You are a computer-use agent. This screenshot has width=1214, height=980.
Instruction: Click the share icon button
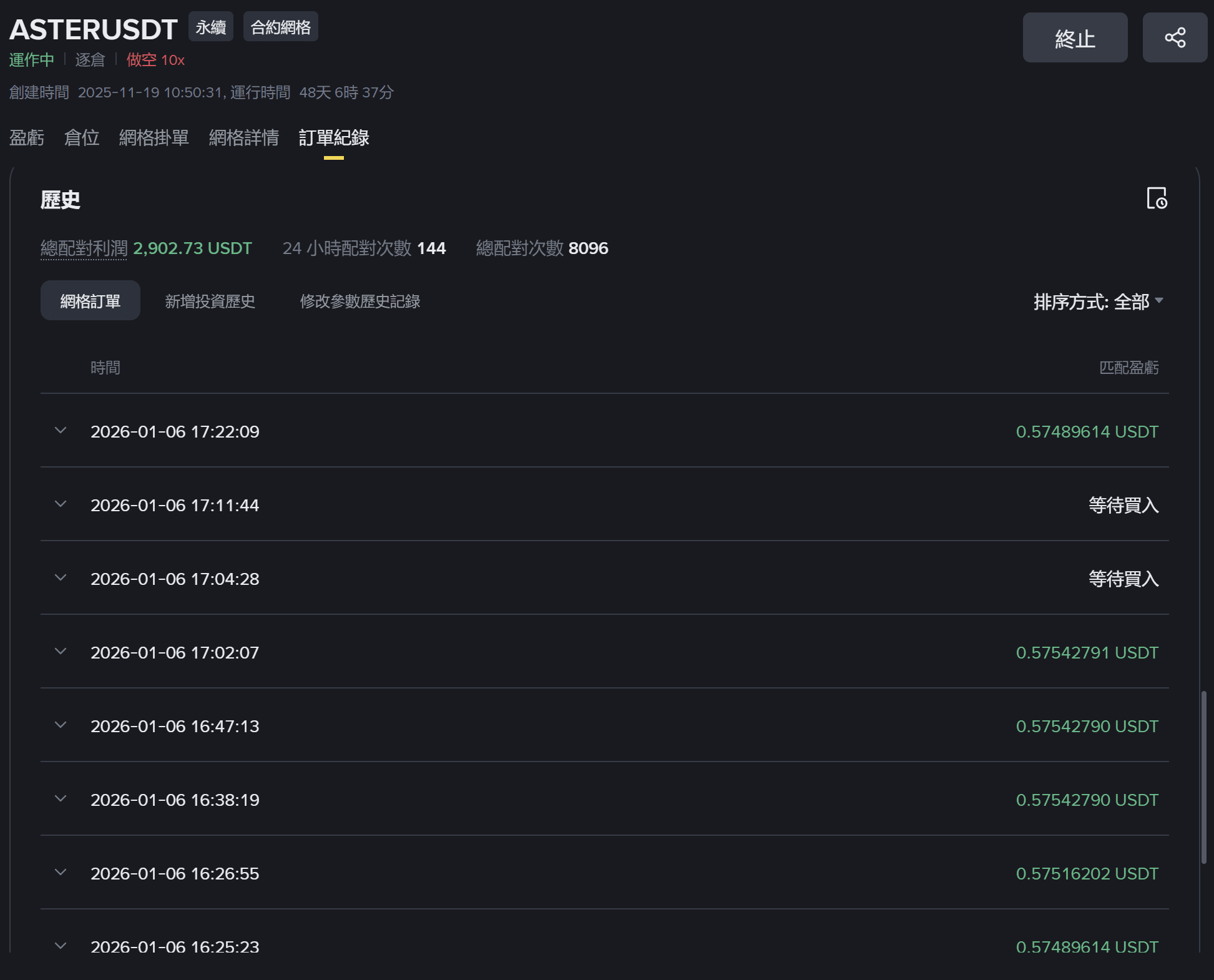(x=1175, y=37)
